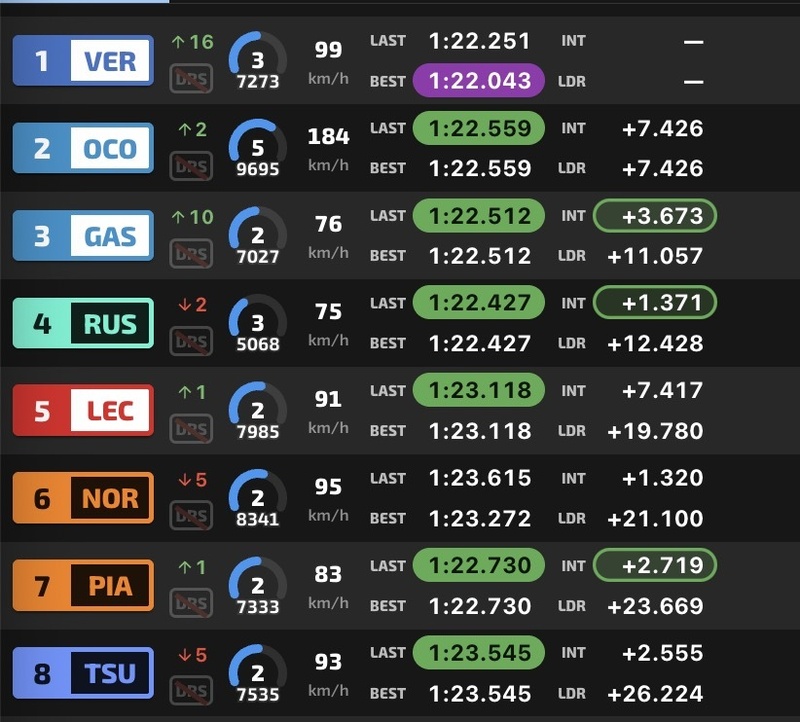Click the DRS indicator for RUS
This screenshot has height=722, width=800.
191,342
